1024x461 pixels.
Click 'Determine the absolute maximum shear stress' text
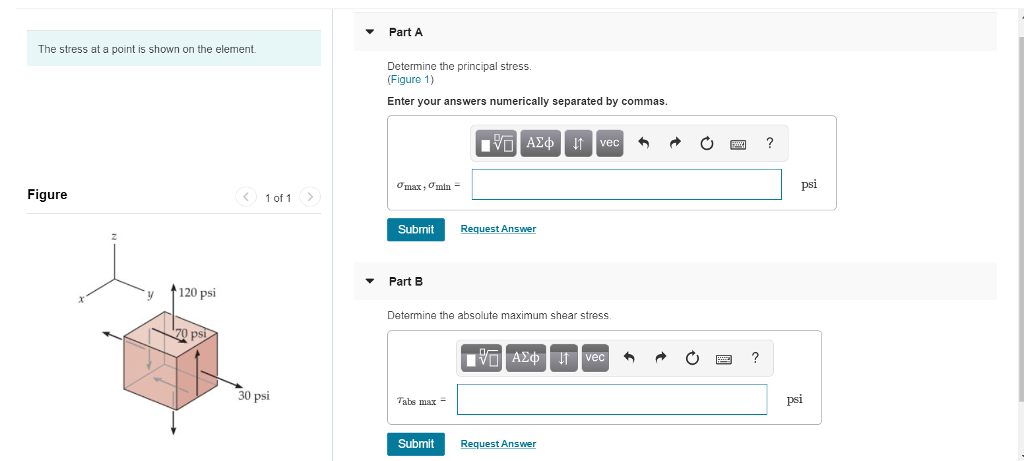pyautogui.click(x=499, y=315)
